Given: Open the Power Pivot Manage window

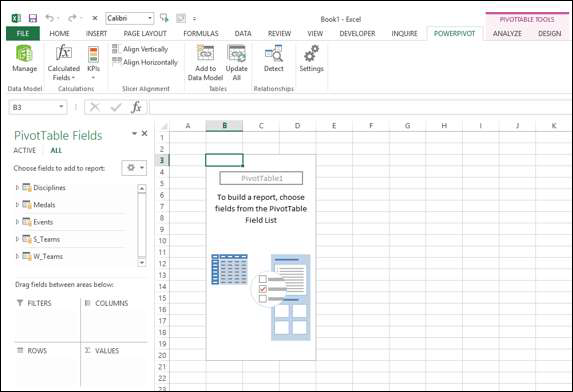Looking at the screenshot, I should pos(24,58).
